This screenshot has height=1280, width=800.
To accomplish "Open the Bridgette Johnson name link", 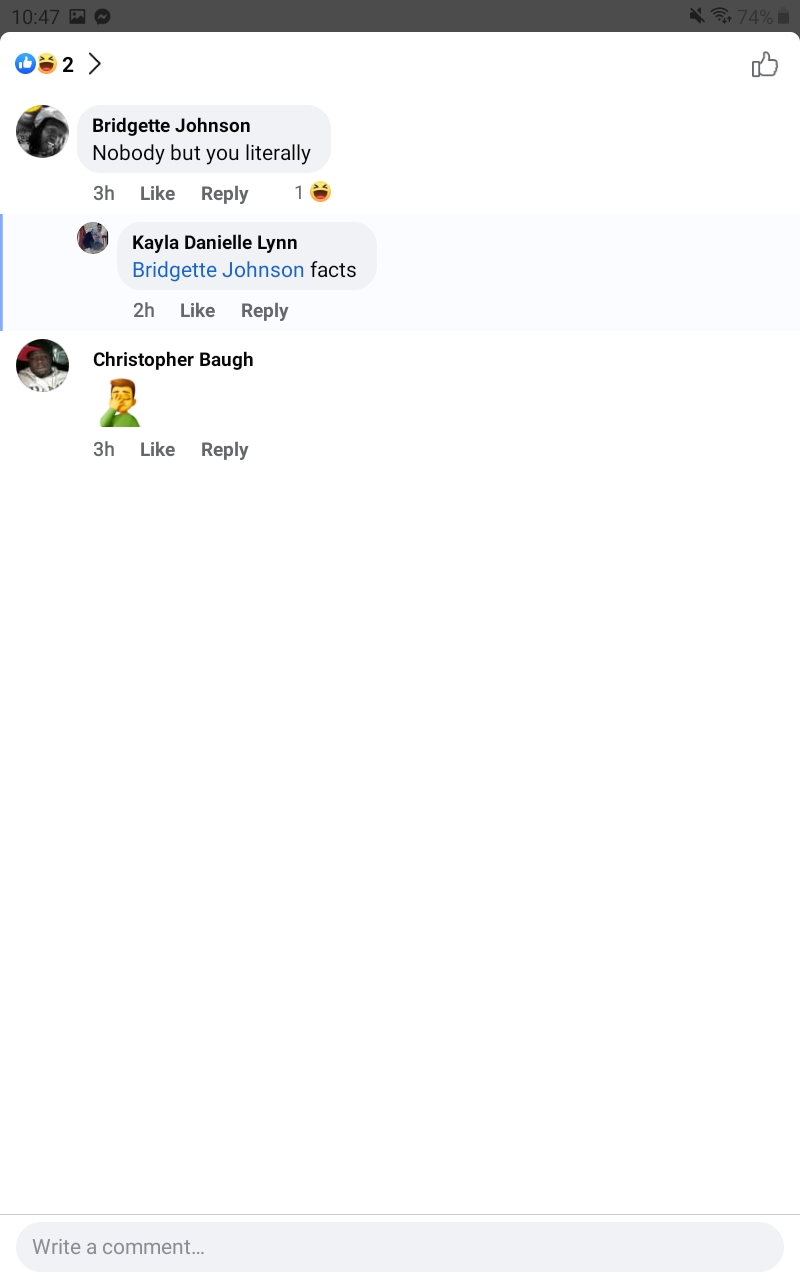I will click(171, 125).
